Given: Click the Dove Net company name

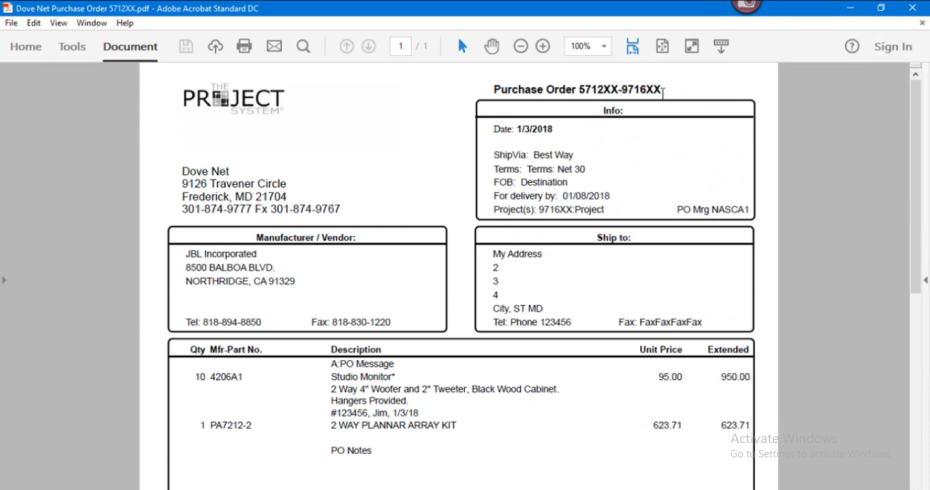Looking at the screenshot, I should (x=205, y=171).
